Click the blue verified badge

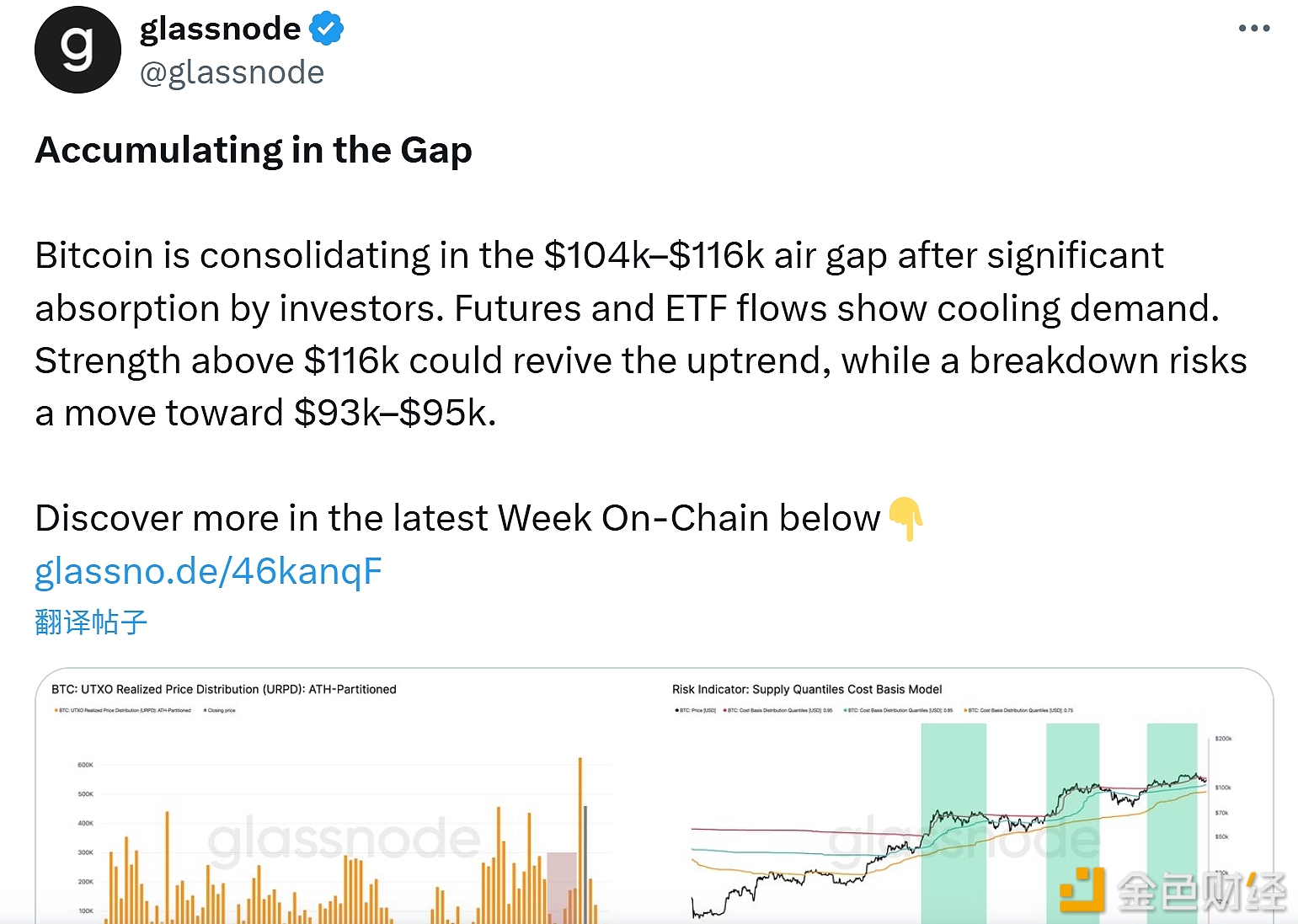click(326, 29)
